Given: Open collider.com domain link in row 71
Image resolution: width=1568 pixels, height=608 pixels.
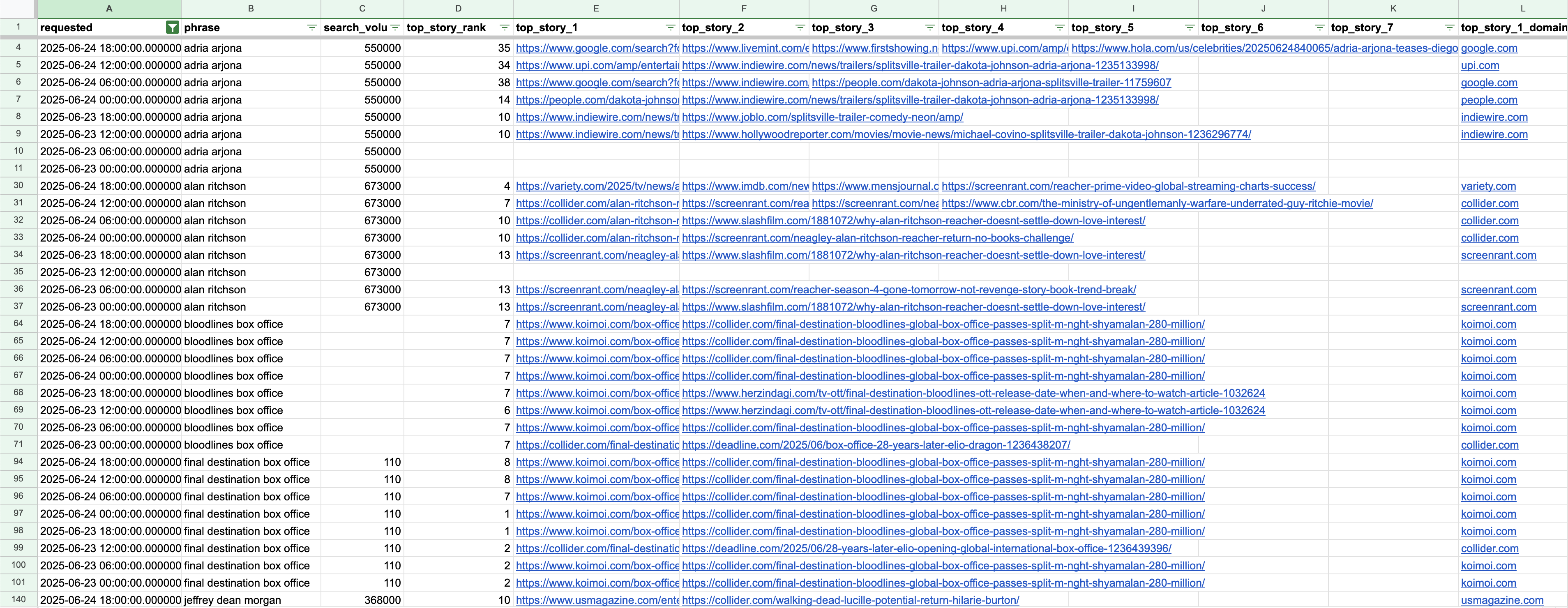Looking at the screenshot, I should click(1490, 445).
